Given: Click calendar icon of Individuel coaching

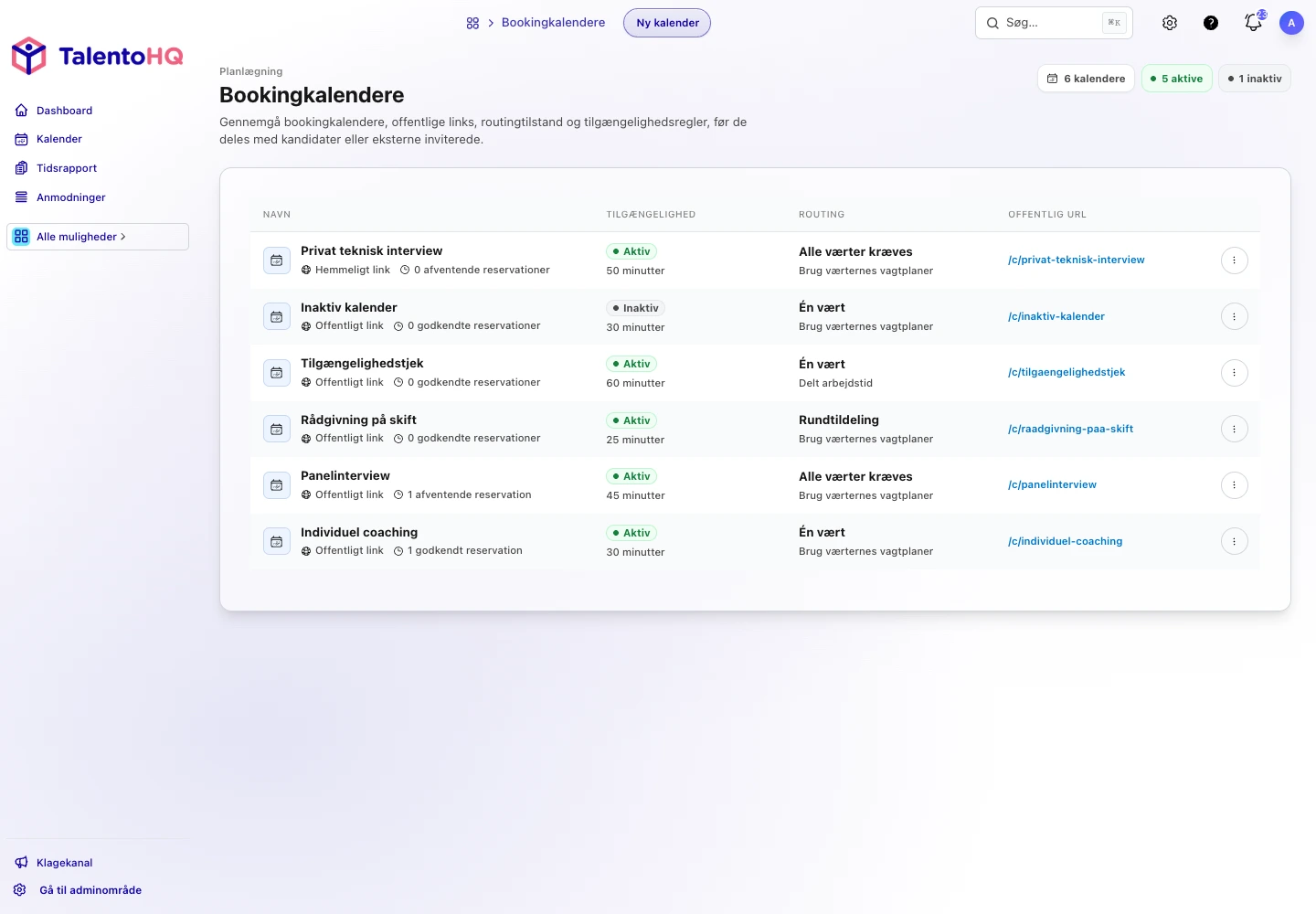Looking at the screenshot, I should (x=277, y=542).
